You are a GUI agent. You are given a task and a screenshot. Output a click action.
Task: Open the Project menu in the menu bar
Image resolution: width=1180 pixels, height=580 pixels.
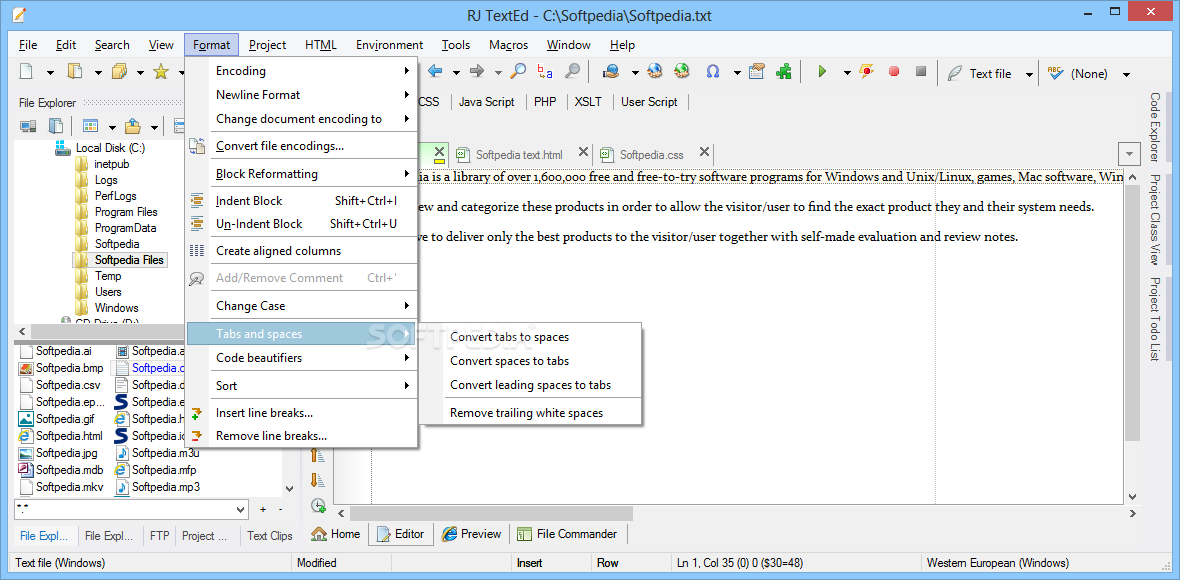(267, 44)
